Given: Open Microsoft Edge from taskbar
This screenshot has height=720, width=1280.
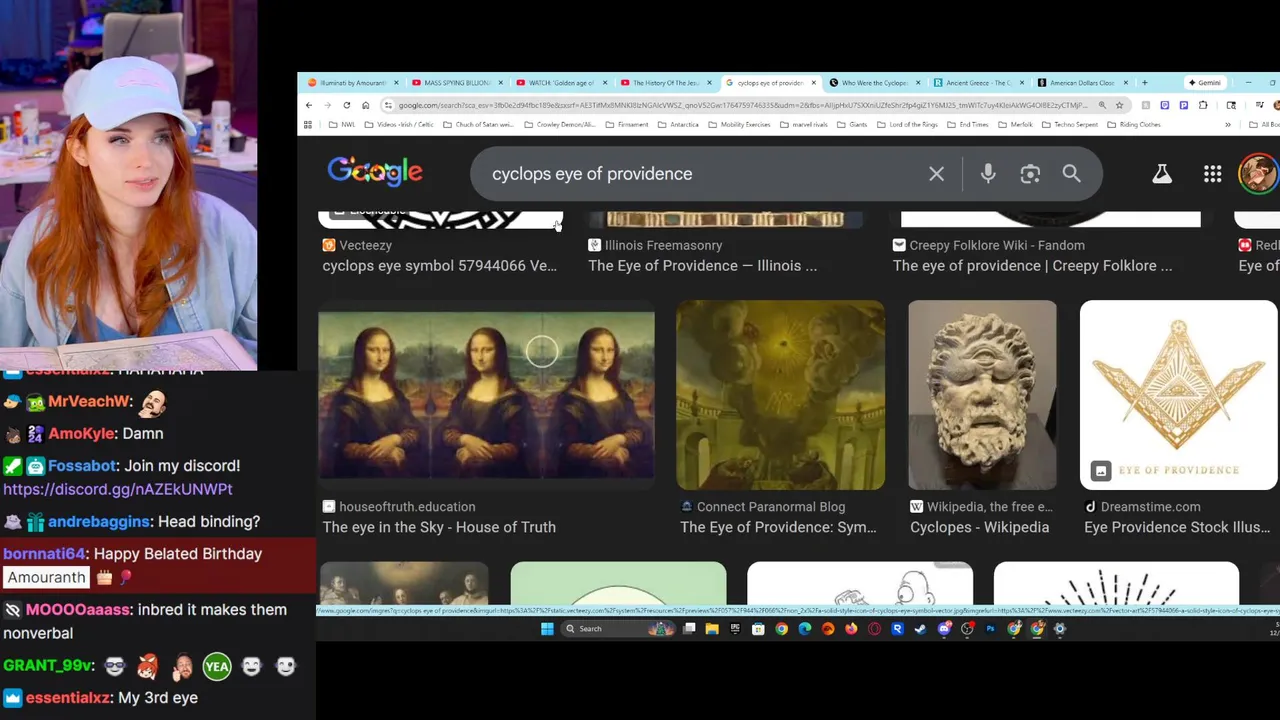Looking at the screenshot, I should point(805,628).
